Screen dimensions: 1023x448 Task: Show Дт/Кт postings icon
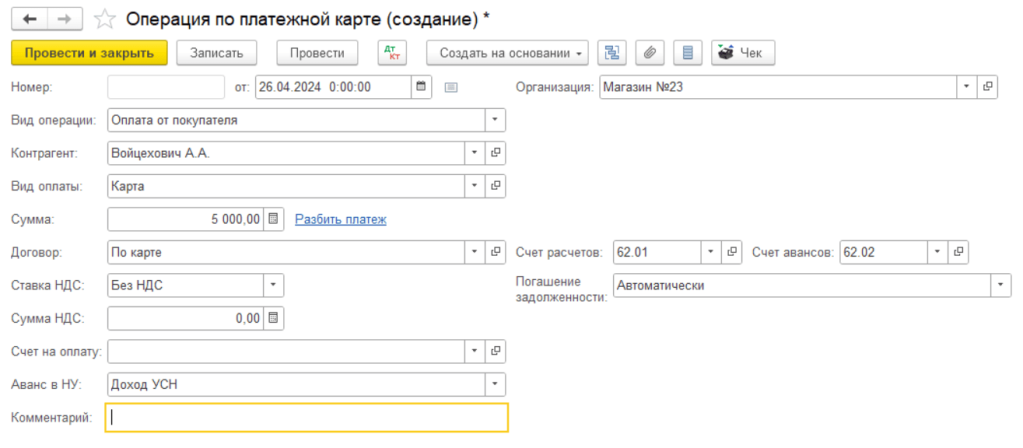coord(392,53)
